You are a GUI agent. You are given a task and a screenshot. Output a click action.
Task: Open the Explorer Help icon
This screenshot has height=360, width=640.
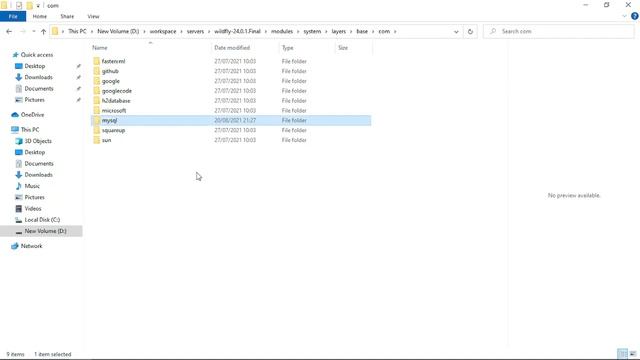[634, 16]
